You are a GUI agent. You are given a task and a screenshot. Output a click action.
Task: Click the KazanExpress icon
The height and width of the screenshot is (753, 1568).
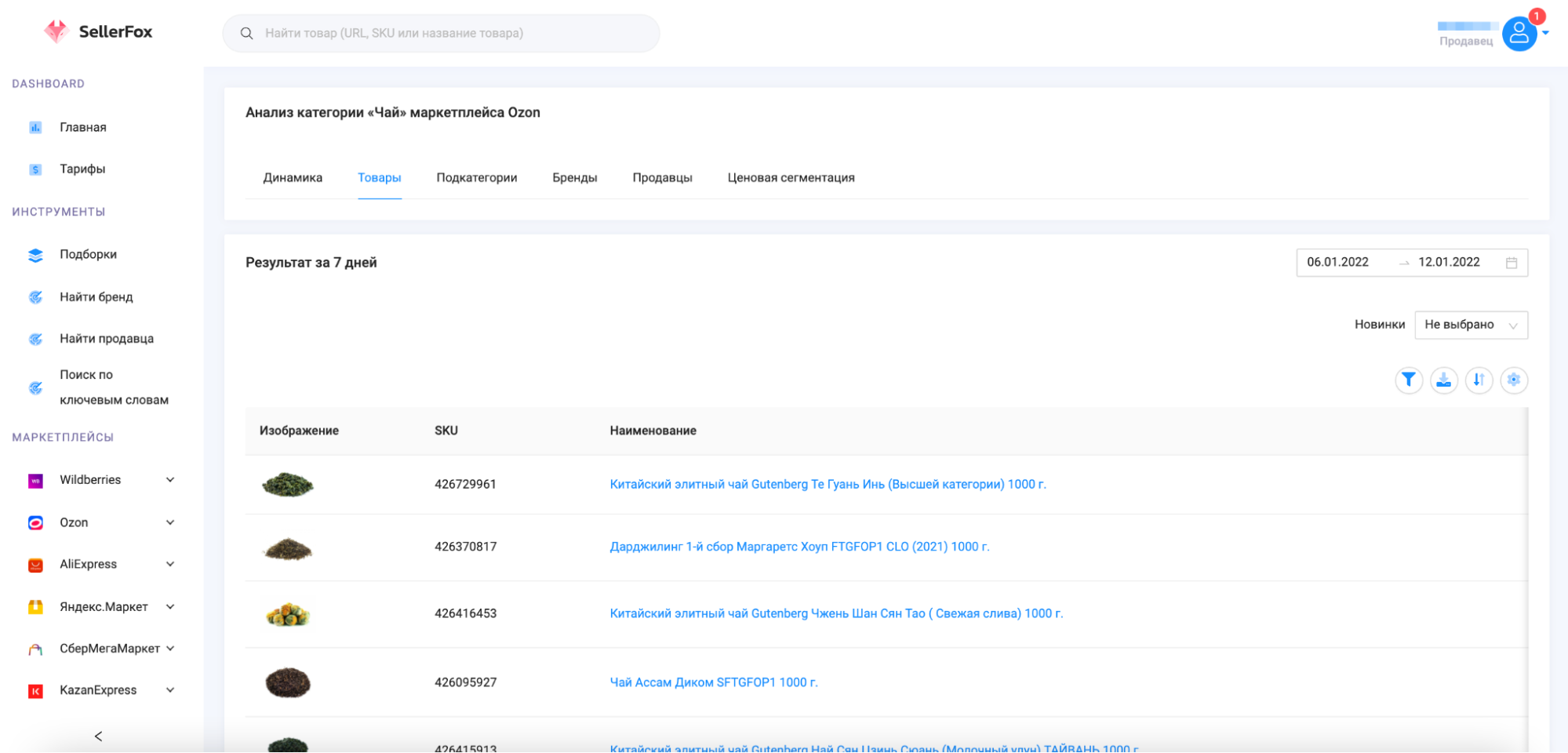pyautogui.click(x=35, y=691)
